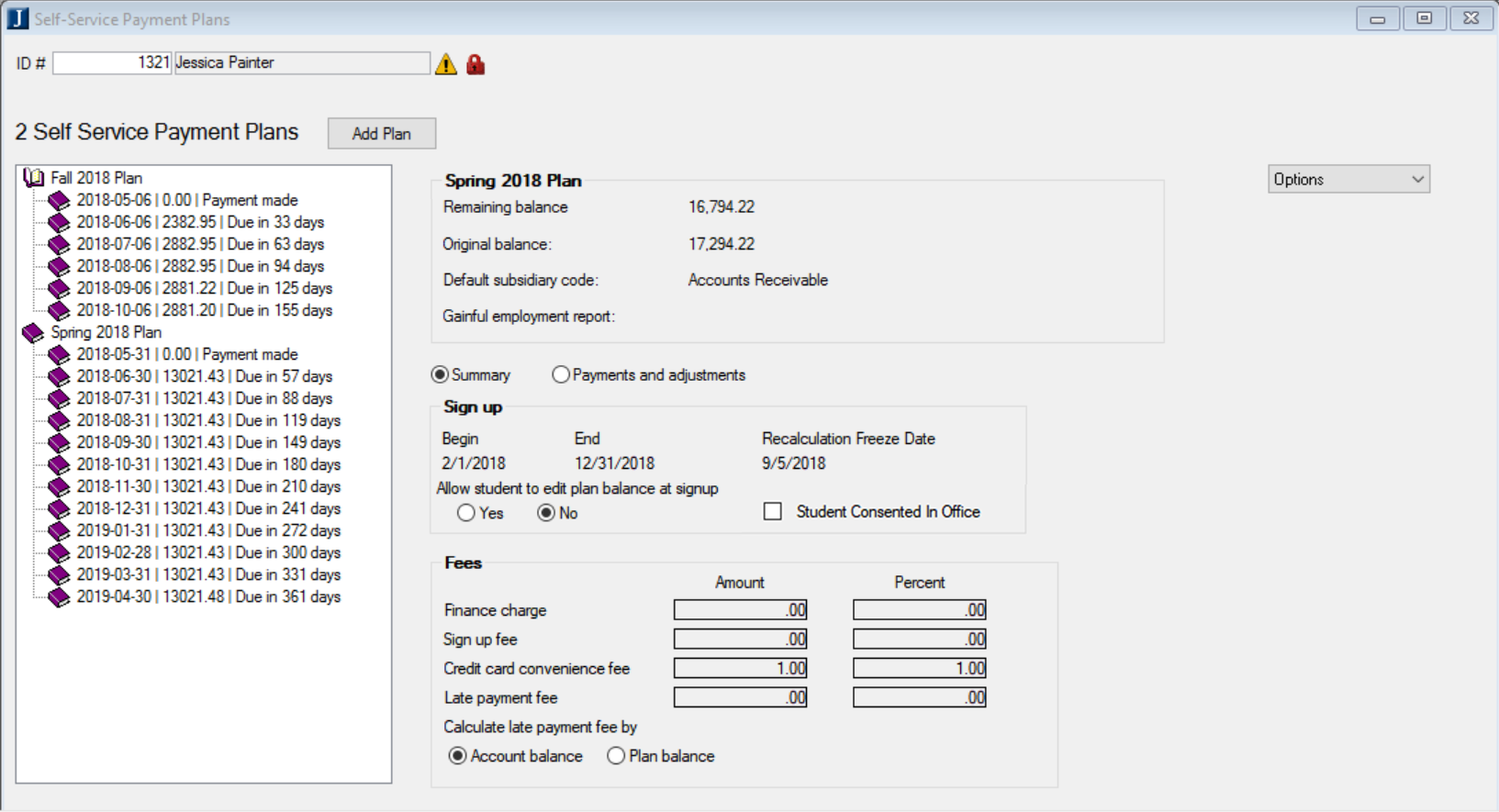Choose Yes for allowing student balance edit
Viewport: 1499px width, 812px height.
[466, 513]
